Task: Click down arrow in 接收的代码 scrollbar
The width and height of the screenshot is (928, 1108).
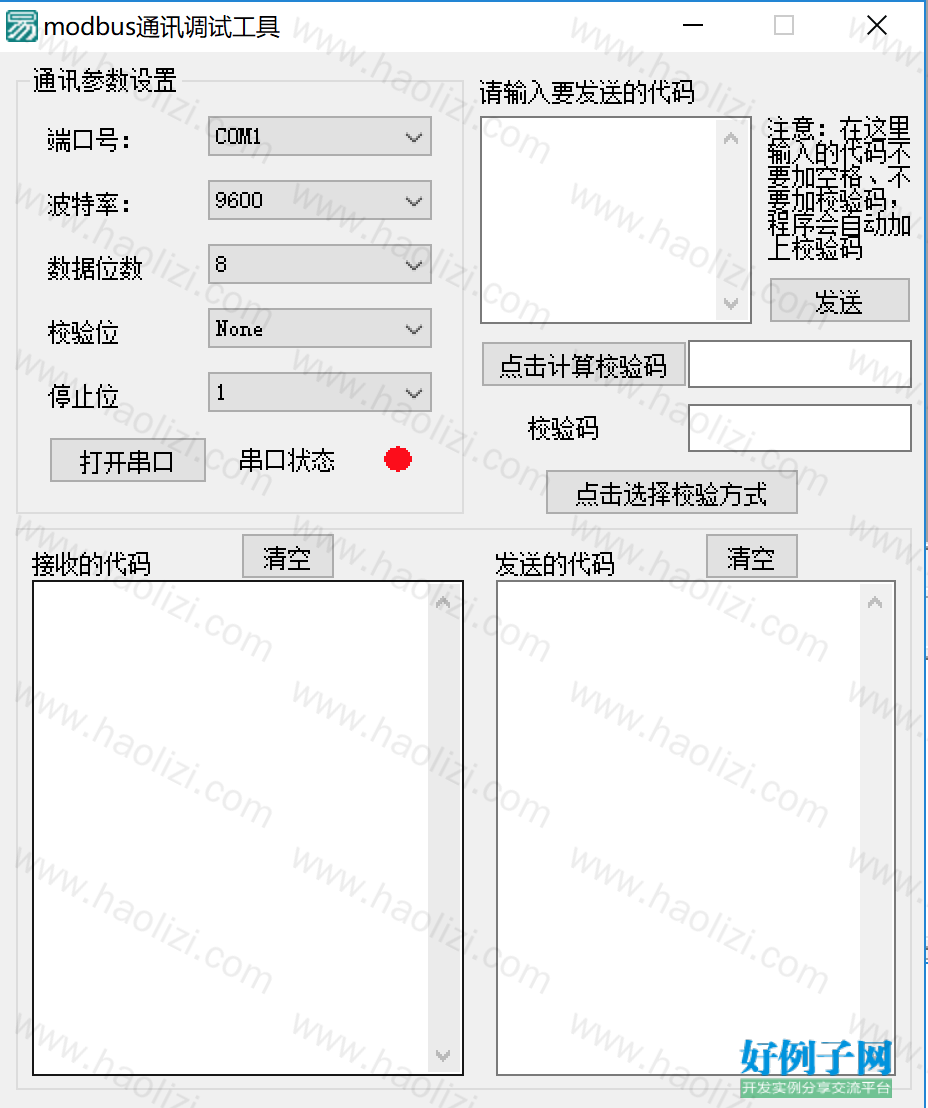Action: [x=443, y=1056]
